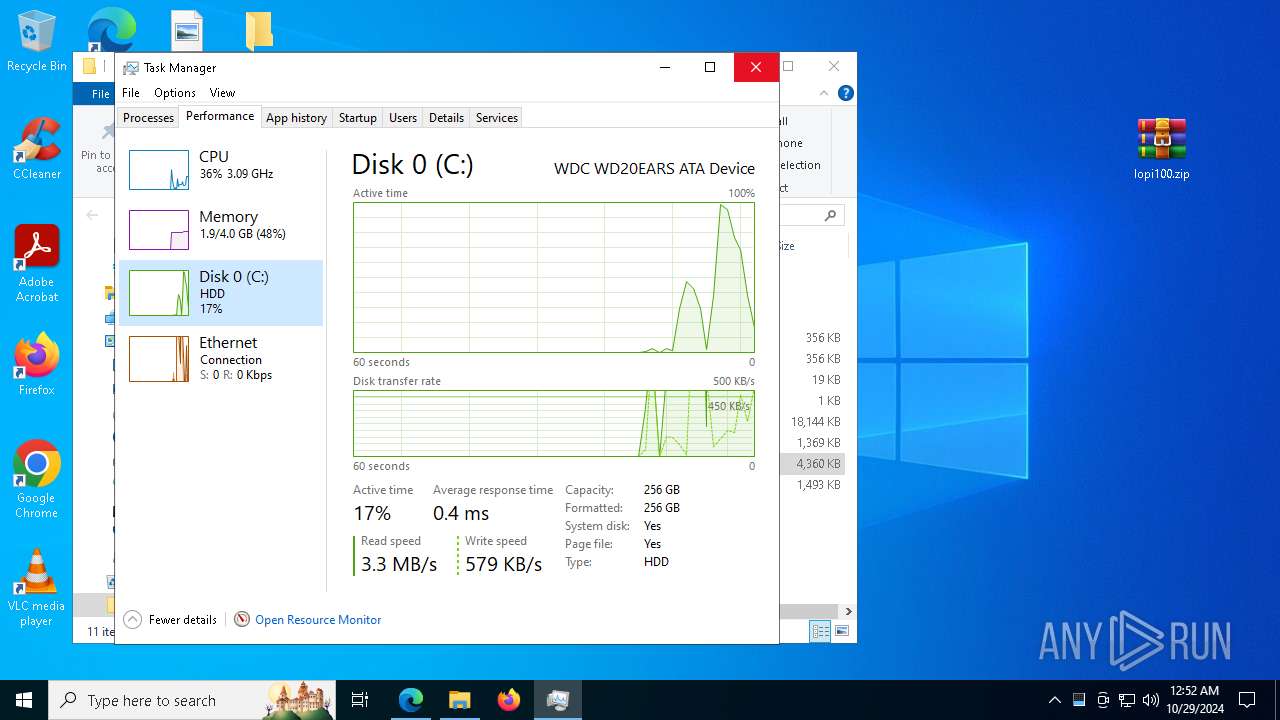Switch File Explorer to large icons view
Screen dimensions: 1280x720
(x=842, y=631)
